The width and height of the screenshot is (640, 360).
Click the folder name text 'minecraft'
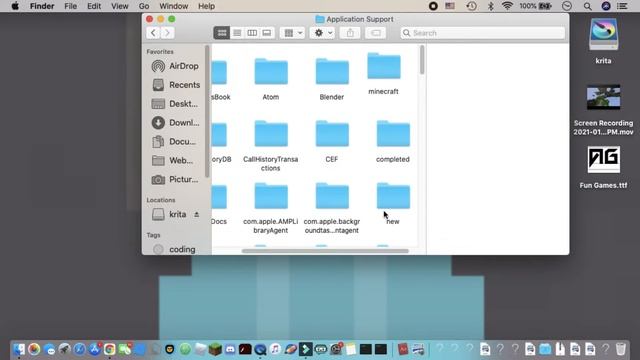(383, 91)
